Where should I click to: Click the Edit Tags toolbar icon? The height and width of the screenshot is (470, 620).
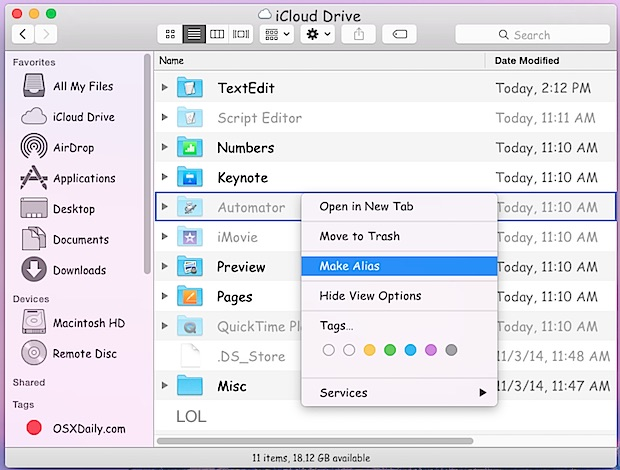tap(399, 34)
